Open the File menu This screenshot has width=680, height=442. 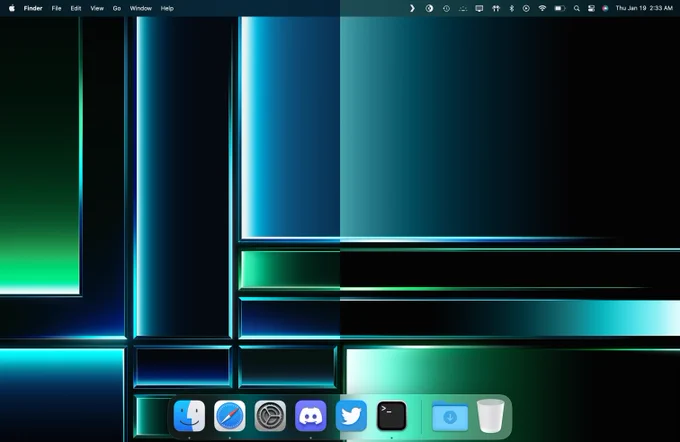click(x=56, y=8)
